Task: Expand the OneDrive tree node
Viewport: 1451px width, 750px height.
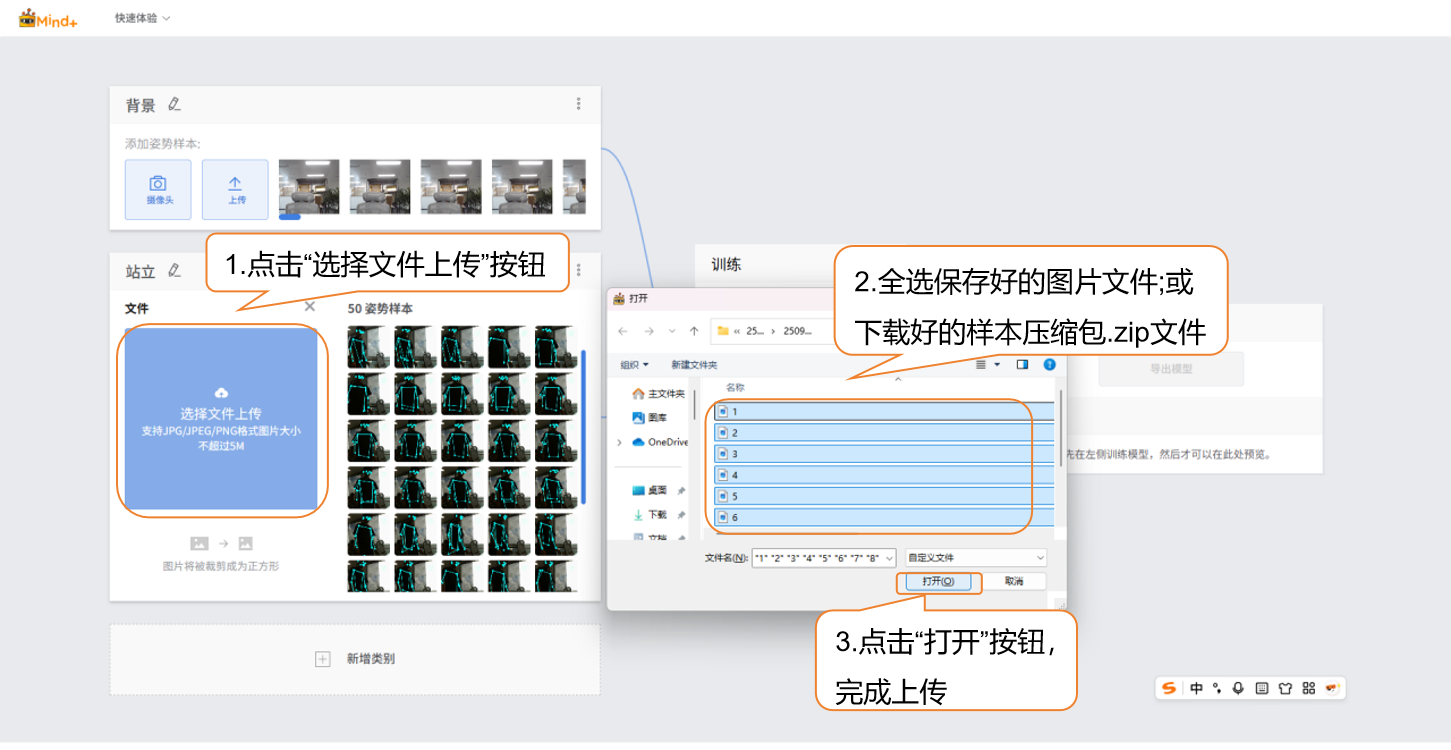Action: [620, 442]
